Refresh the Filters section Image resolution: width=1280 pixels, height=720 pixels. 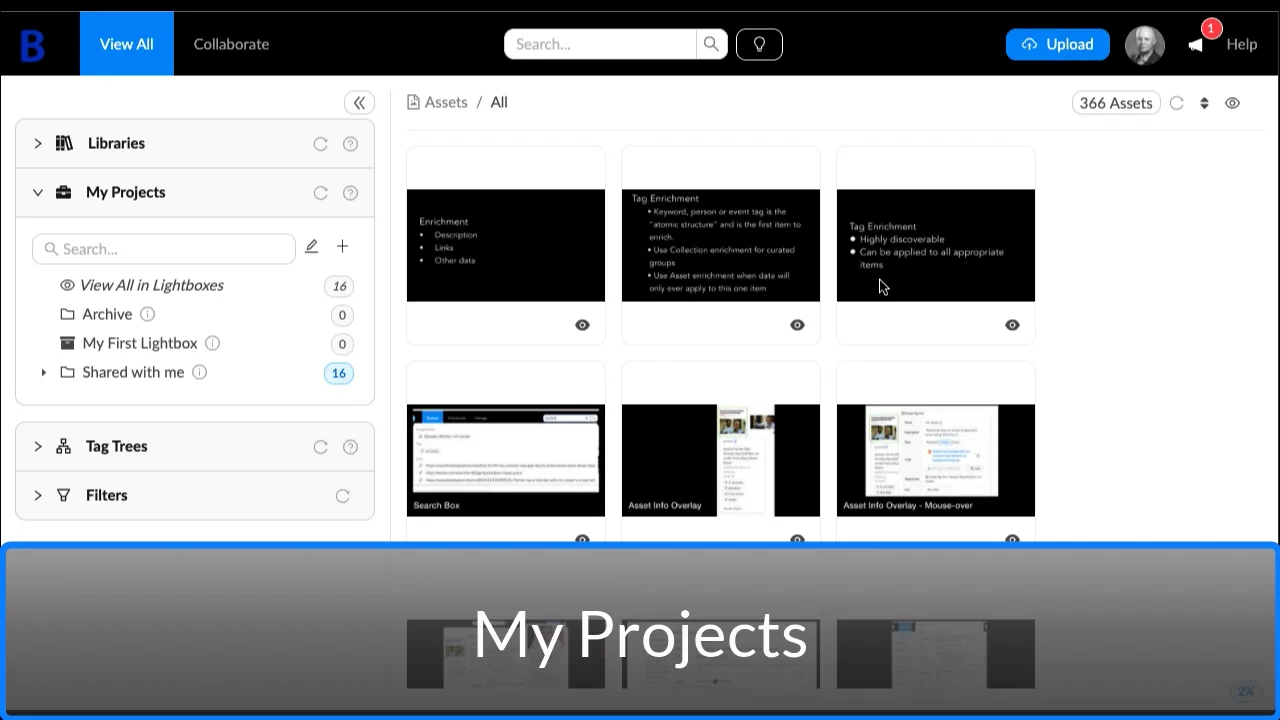click(x=342, y=496)
